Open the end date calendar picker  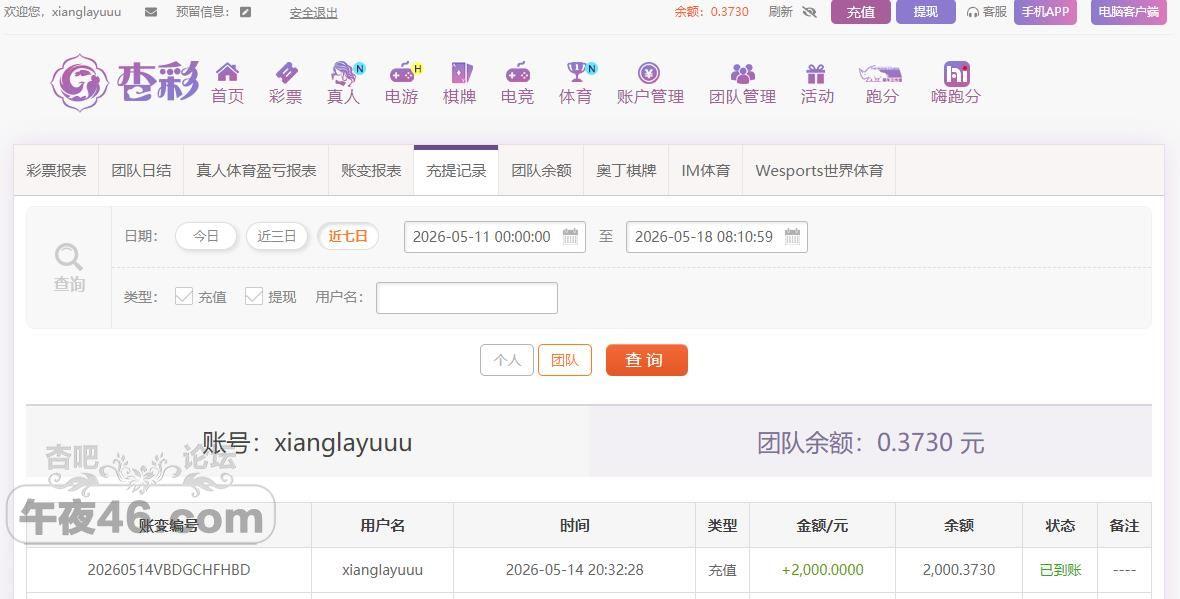coord(792,236)
